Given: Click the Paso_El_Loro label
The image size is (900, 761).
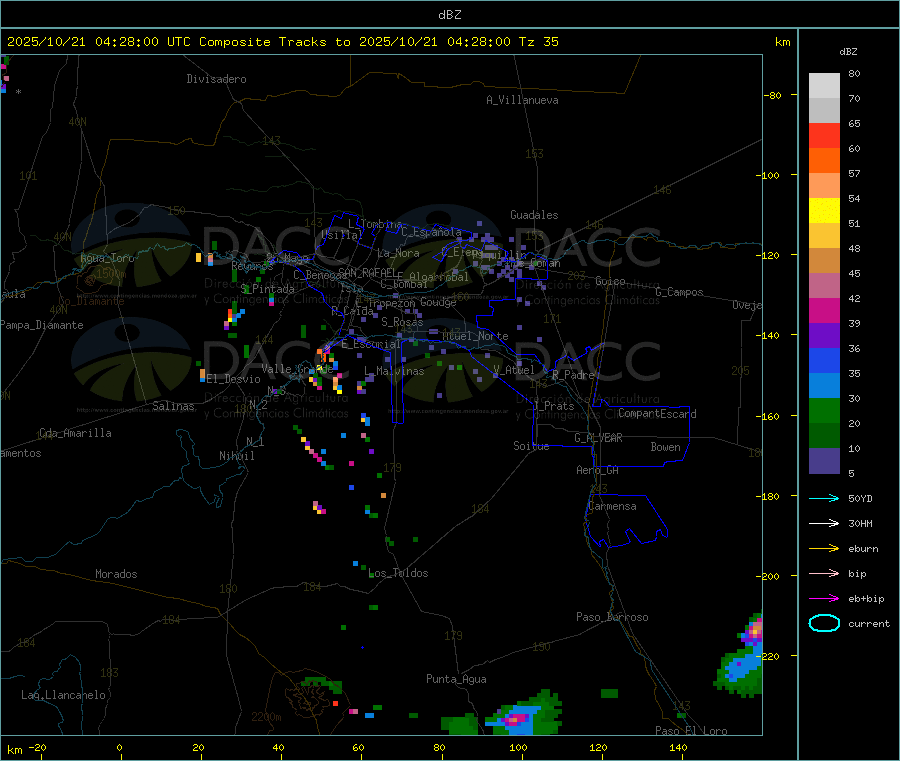Looking at the screenshot, I should pyautogui.click(x=692, y=731).
